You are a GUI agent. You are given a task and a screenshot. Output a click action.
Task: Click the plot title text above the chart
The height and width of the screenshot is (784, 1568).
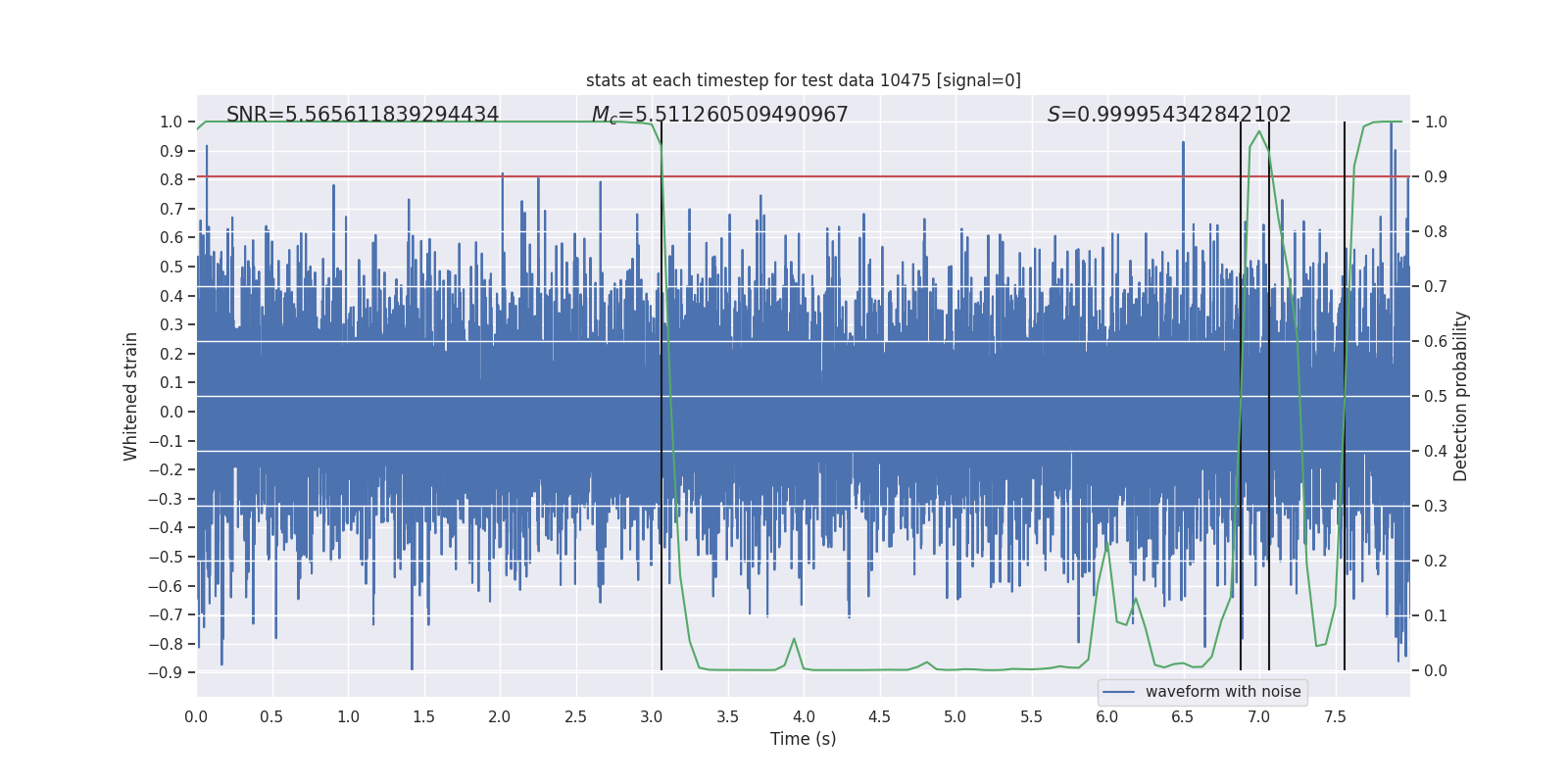click(x=803, y=80)
